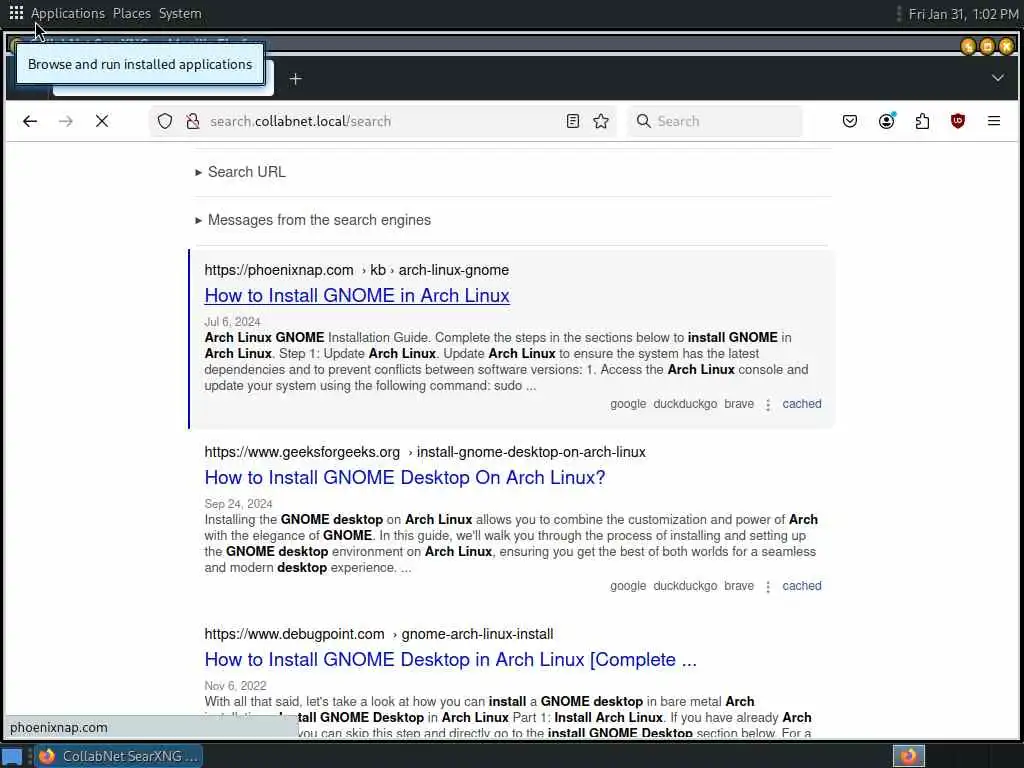
Task: Open the uBlock Origin extension
Action: click(x=958, y=121)
